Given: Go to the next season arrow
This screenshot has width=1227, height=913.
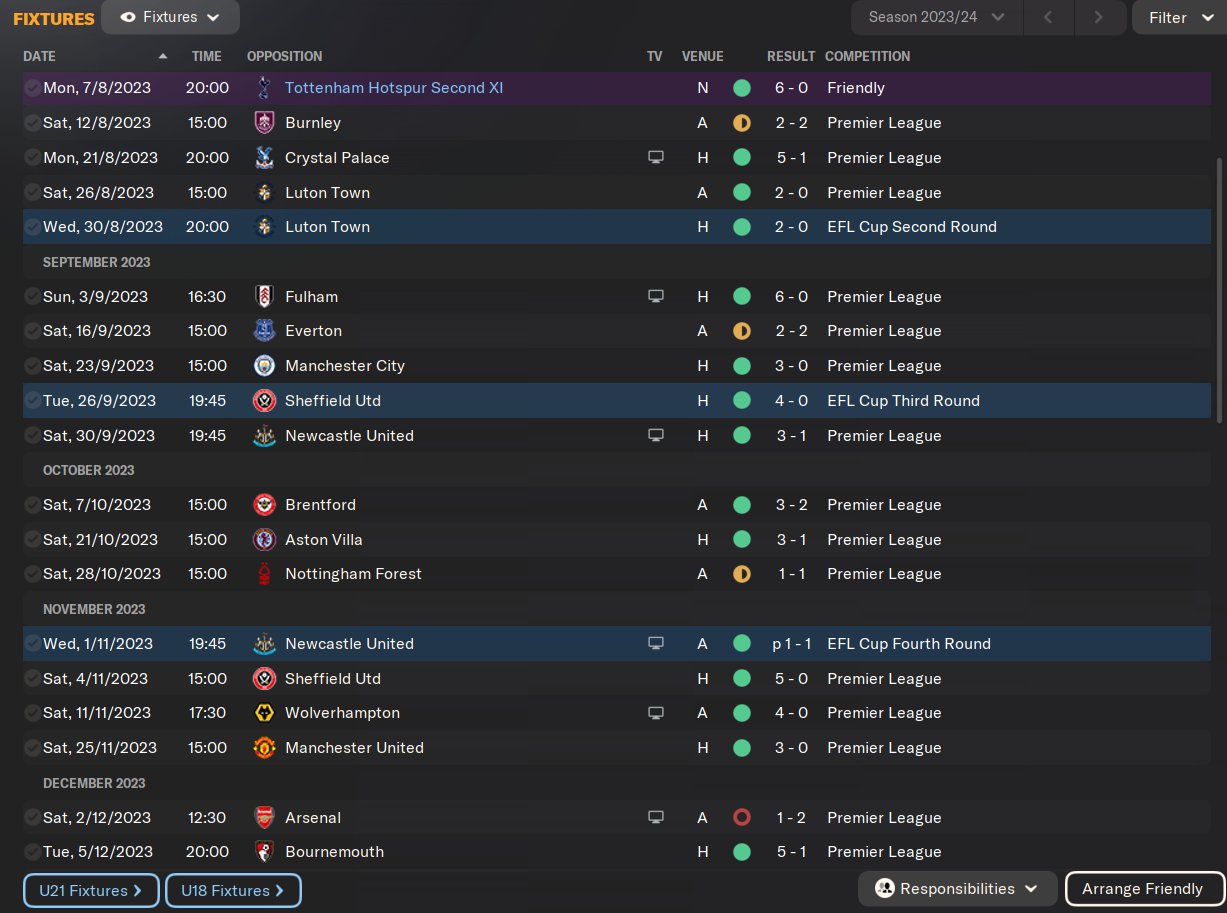Looking at the screenshot, I should (x=1098, y=18).
